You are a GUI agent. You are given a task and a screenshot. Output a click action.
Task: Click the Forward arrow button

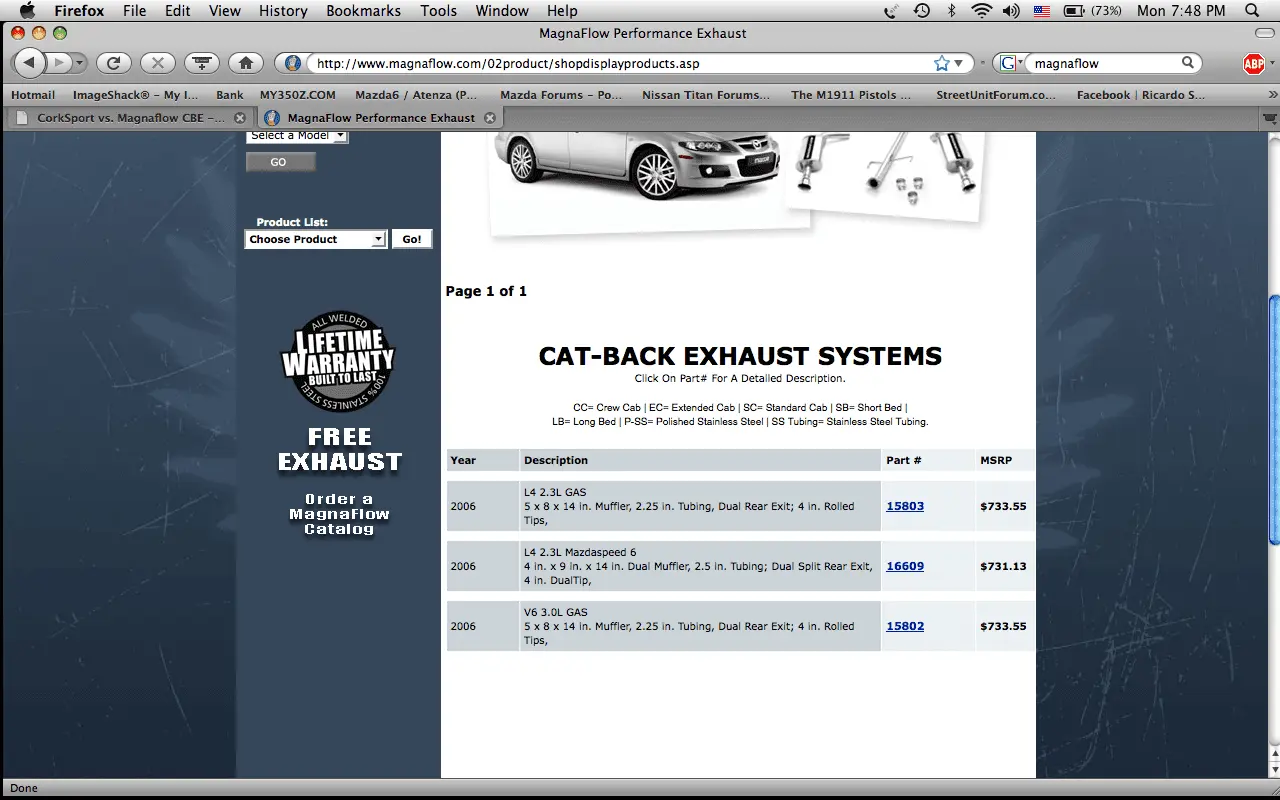coord(59,63)
